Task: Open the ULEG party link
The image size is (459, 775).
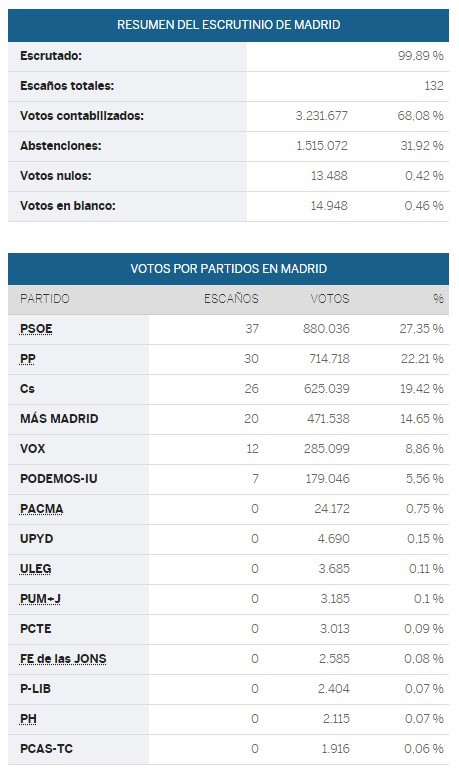Action: pos(36,569)
